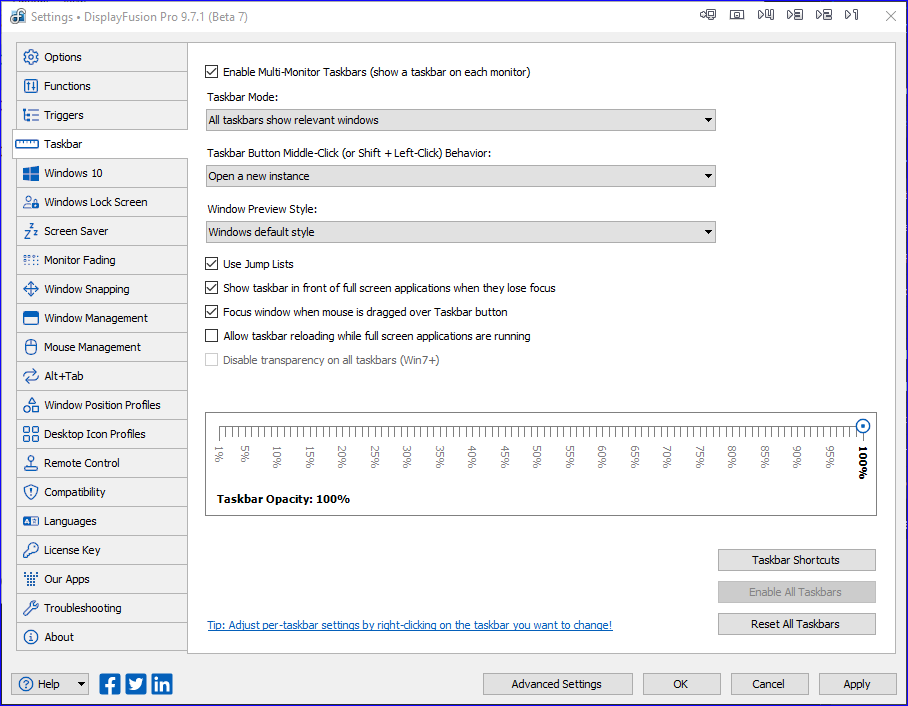Open the Facebook icon link

(110, 684)
